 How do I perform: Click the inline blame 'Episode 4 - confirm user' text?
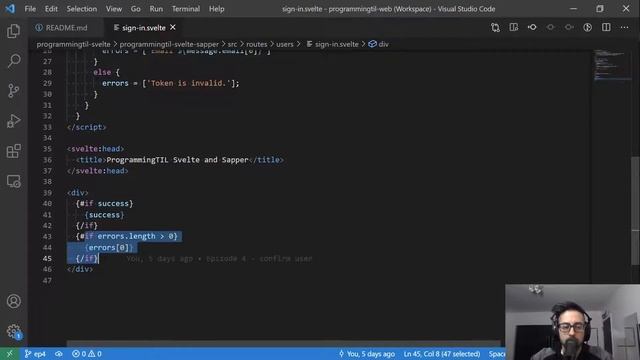[259, 258]
